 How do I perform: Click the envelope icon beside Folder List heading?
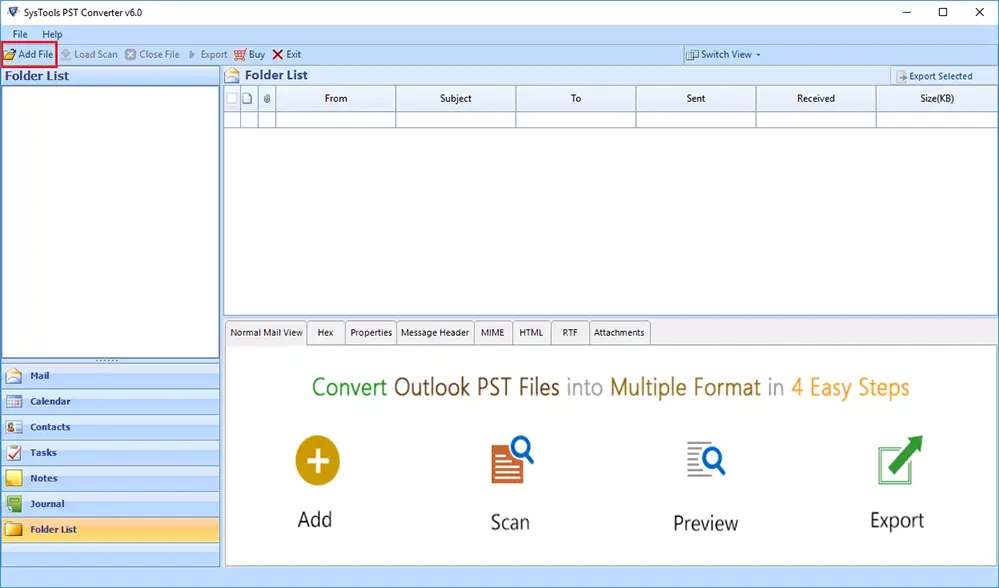tap(232, 75)
